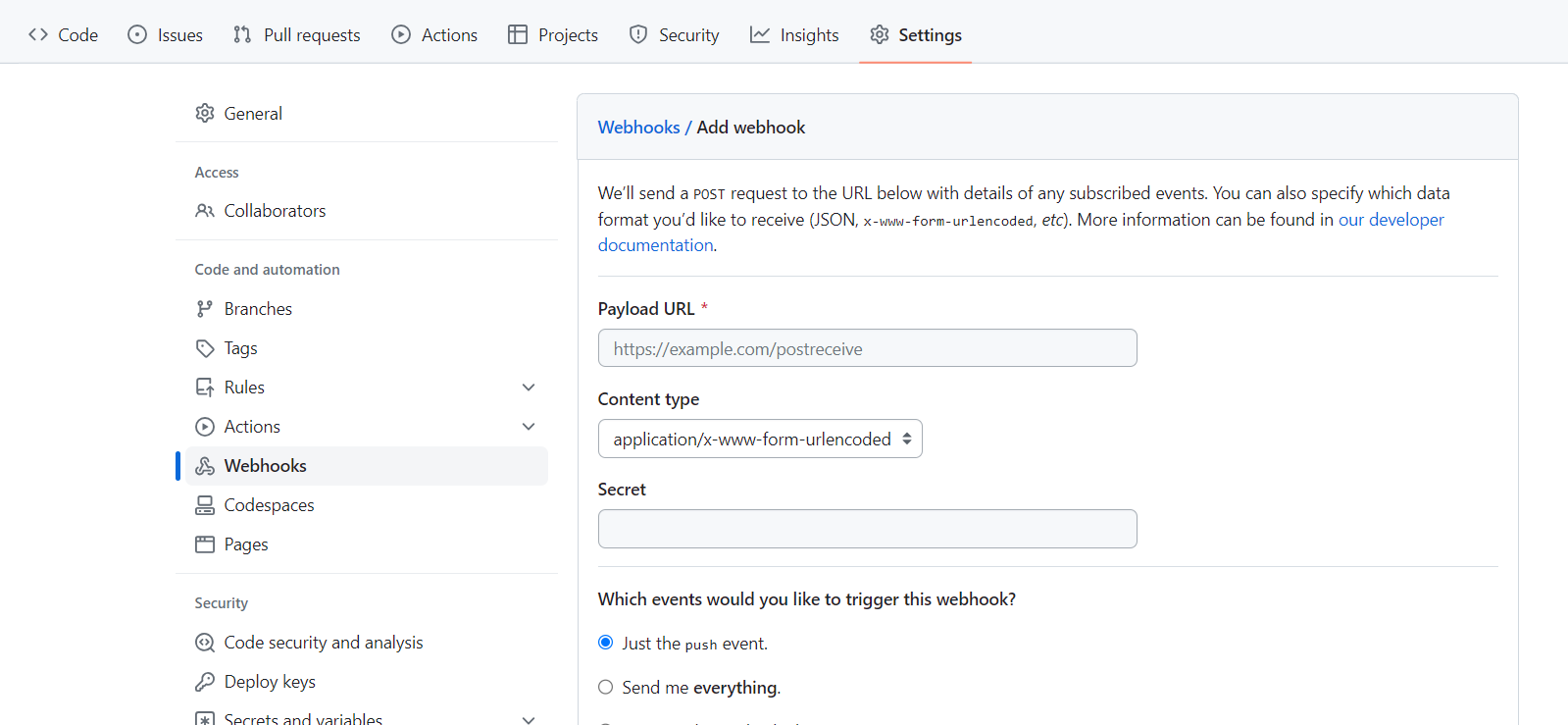Image resolution: width=1568 pixels, height=725 pixels.
Task: Expand the Rules section in sidebar
Action: [x=529, y=388]
